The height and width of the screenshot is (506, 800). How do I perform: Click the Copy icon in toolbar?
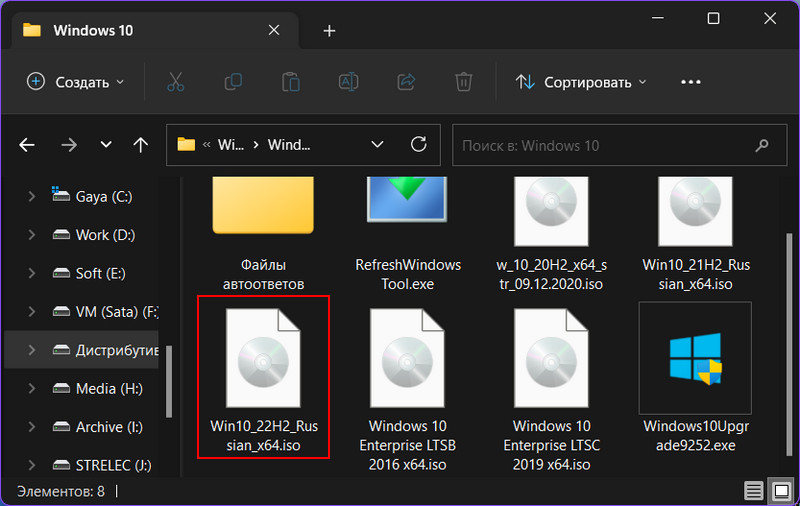pyautogui.click(x=233, y=82)
